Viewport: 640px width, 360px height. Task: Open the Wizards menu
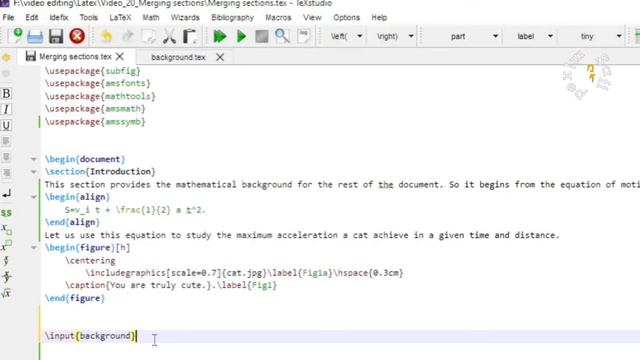point(185,18)
